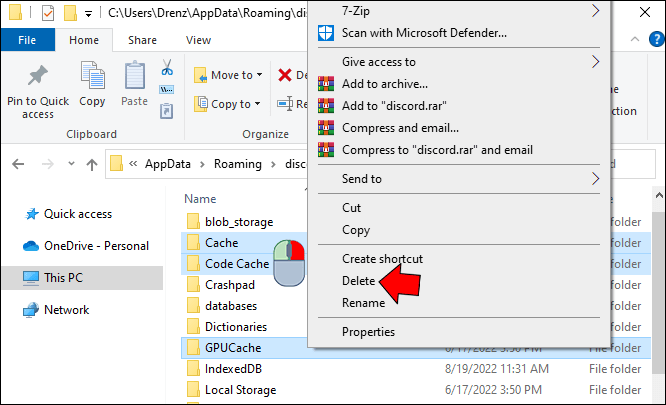Click the red X Delete ribbon icon
666x405 pixels.
tap(285, 75)
